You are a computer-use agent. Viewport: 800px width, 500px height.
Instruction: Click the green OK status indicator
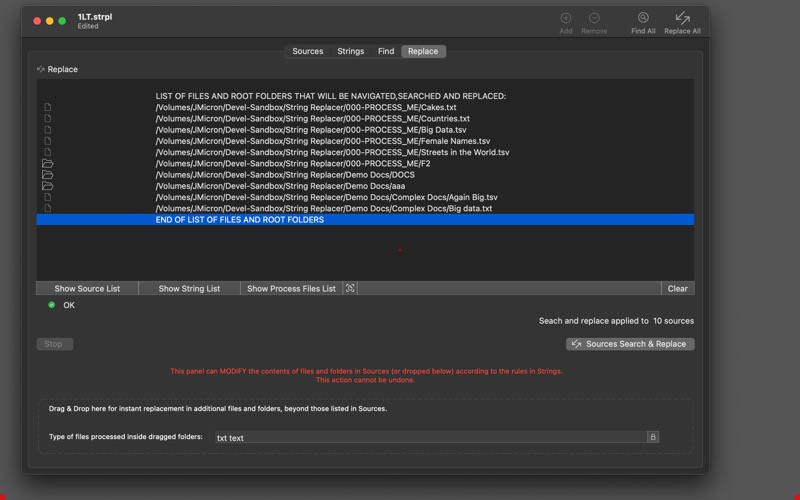52,305
